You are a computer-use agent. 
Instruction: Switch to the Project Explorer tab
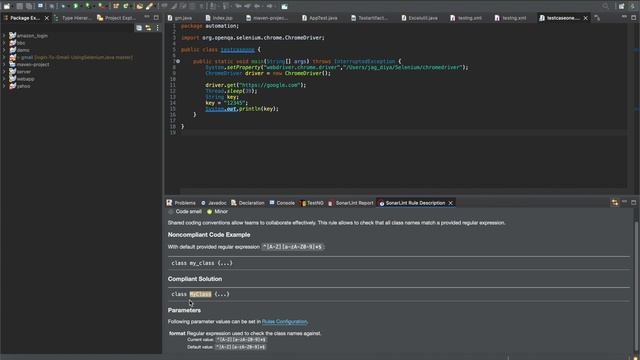(x=116, y=18)
